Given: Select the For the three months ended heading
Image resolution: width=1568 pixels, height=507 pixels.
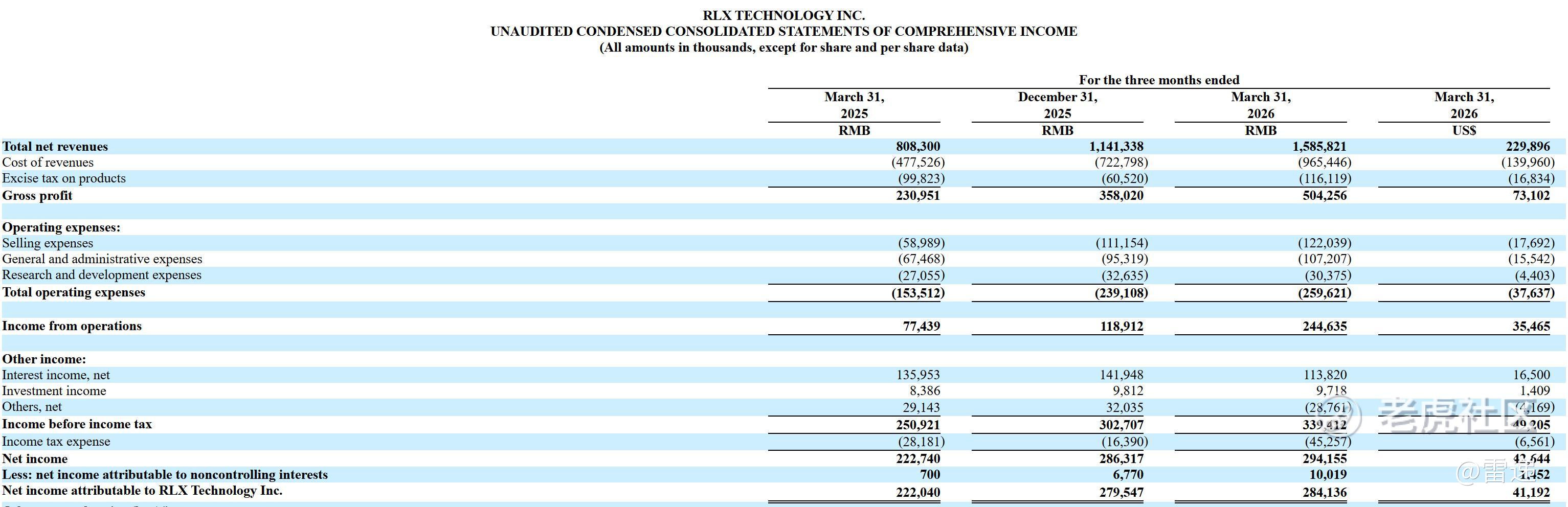Looking at the screenshot, I should coord(1159,80).
